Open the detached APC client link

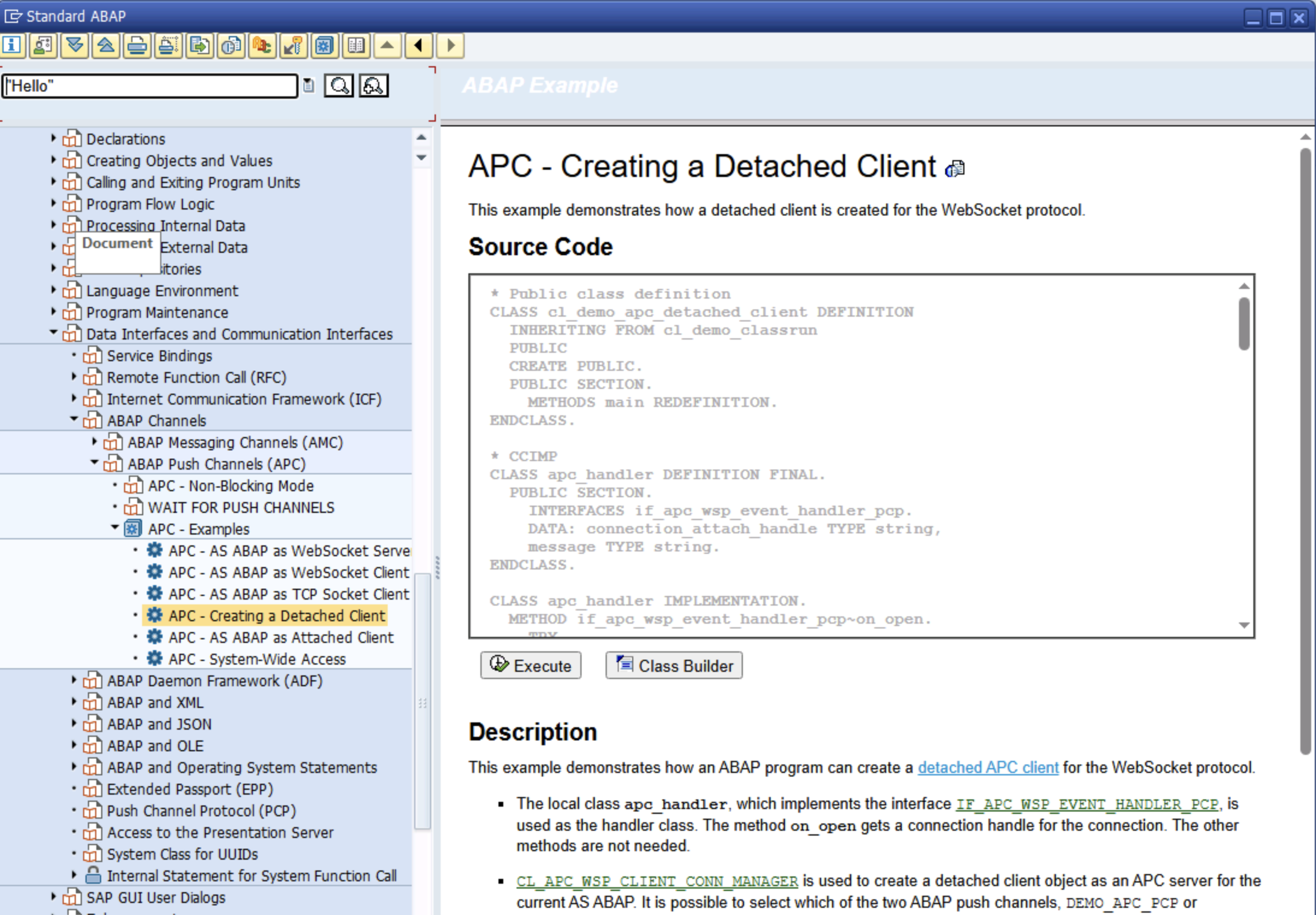987,768
